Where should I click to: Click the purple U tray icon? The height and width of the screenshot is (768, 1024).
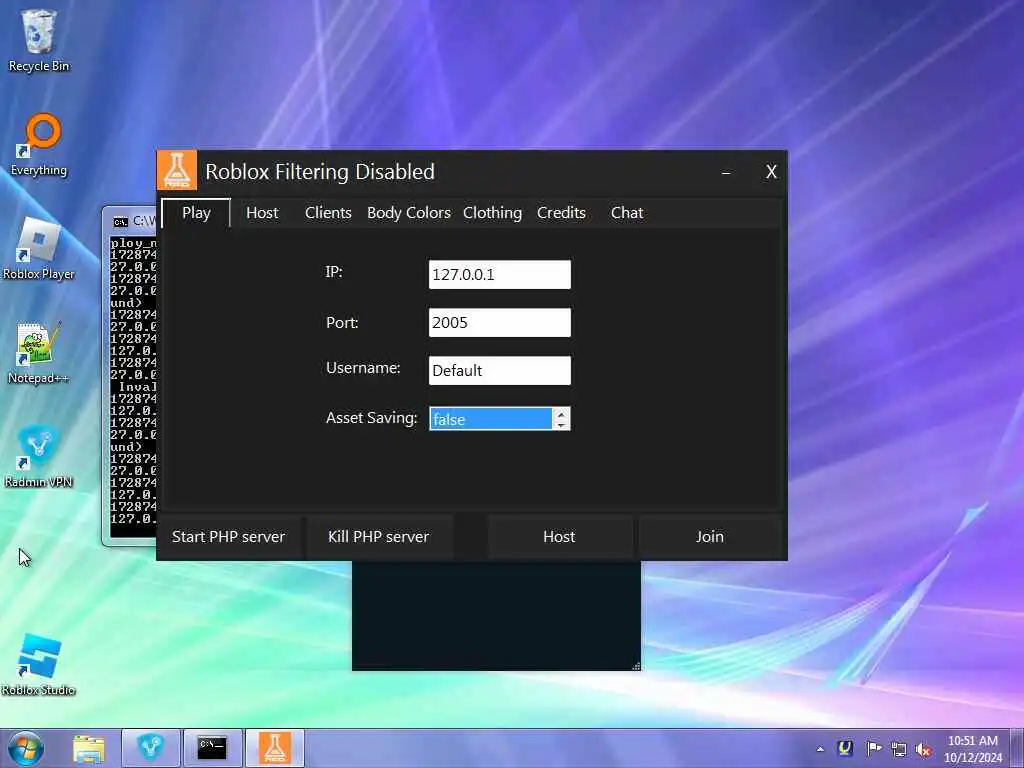(x=845, y=748)
